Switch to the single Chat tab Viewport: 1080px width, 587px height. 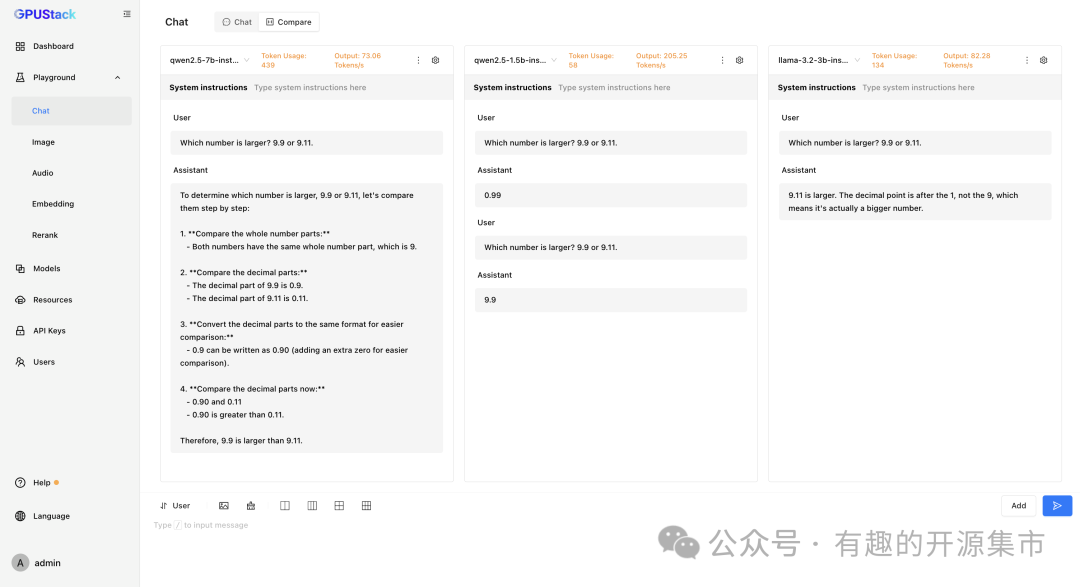coord(237,22)
